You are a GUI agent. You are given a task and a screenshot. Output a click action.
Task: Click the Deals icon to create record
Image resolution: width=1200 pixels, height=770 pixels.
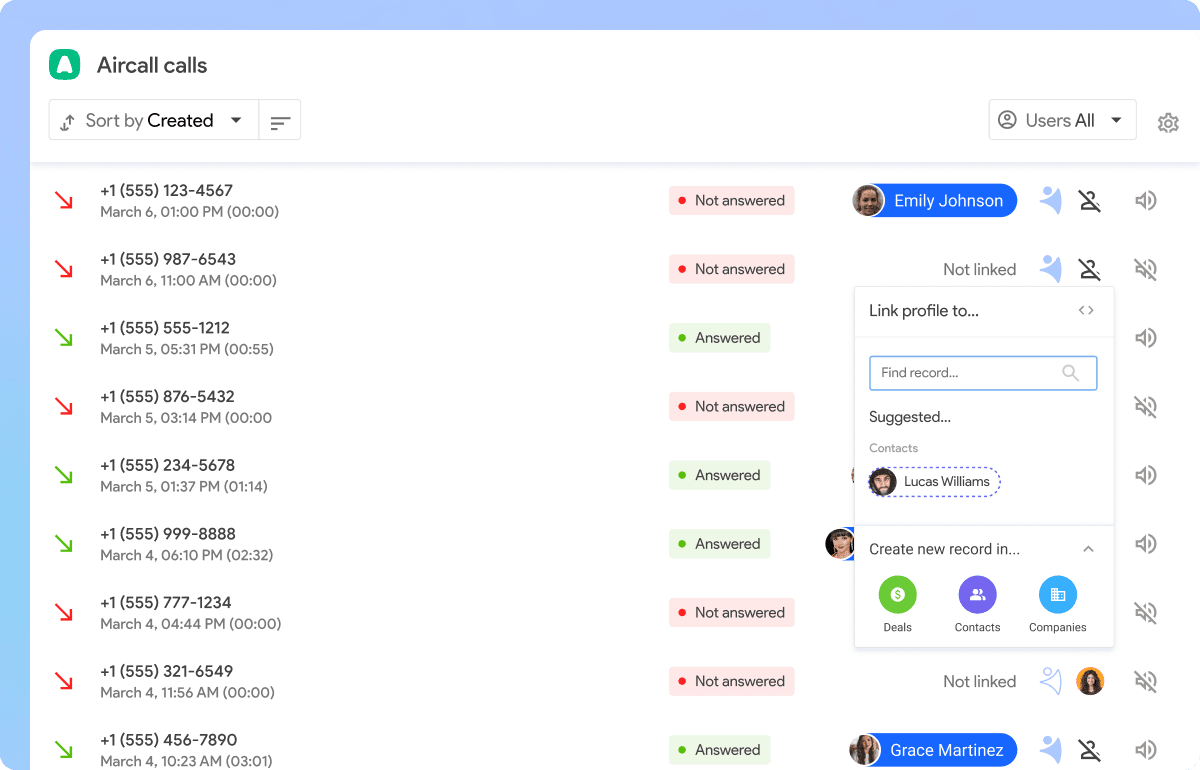point(897,595)
